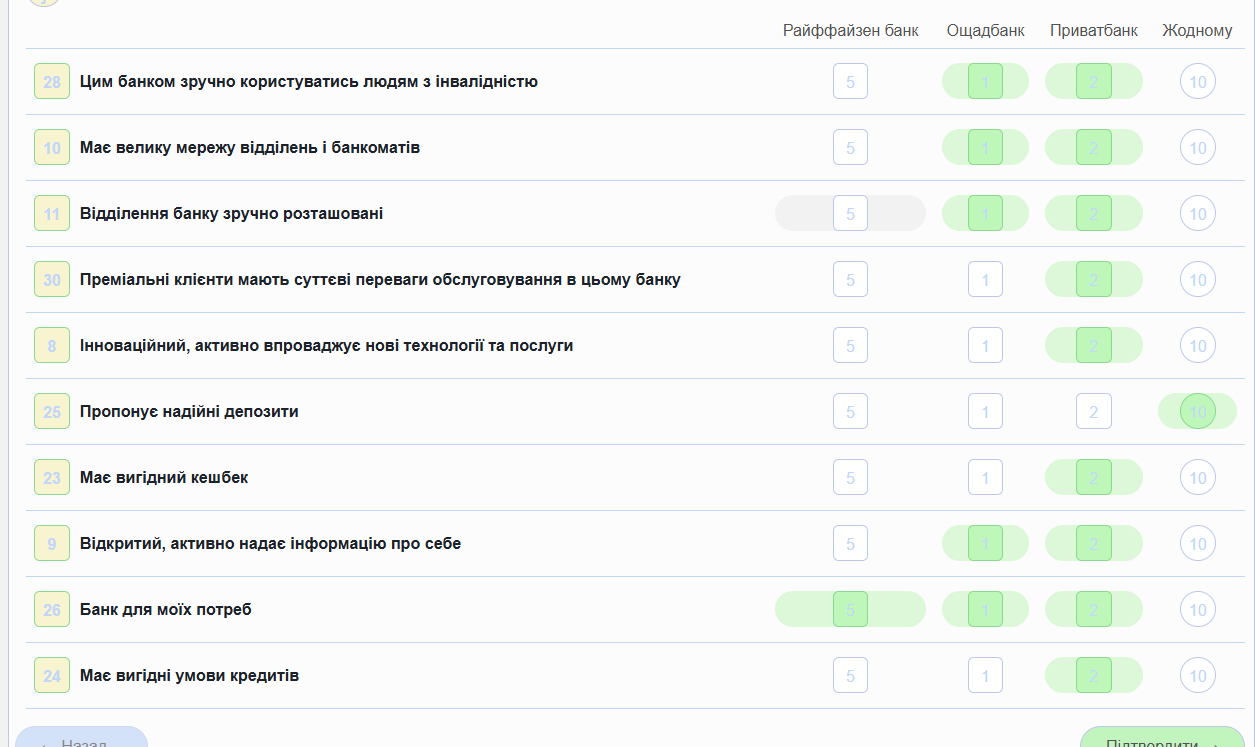This screenshot has height=747, width=1255.
Task: Check Райффайзен for Відділення зручно розташовані row
Action: 850,213
